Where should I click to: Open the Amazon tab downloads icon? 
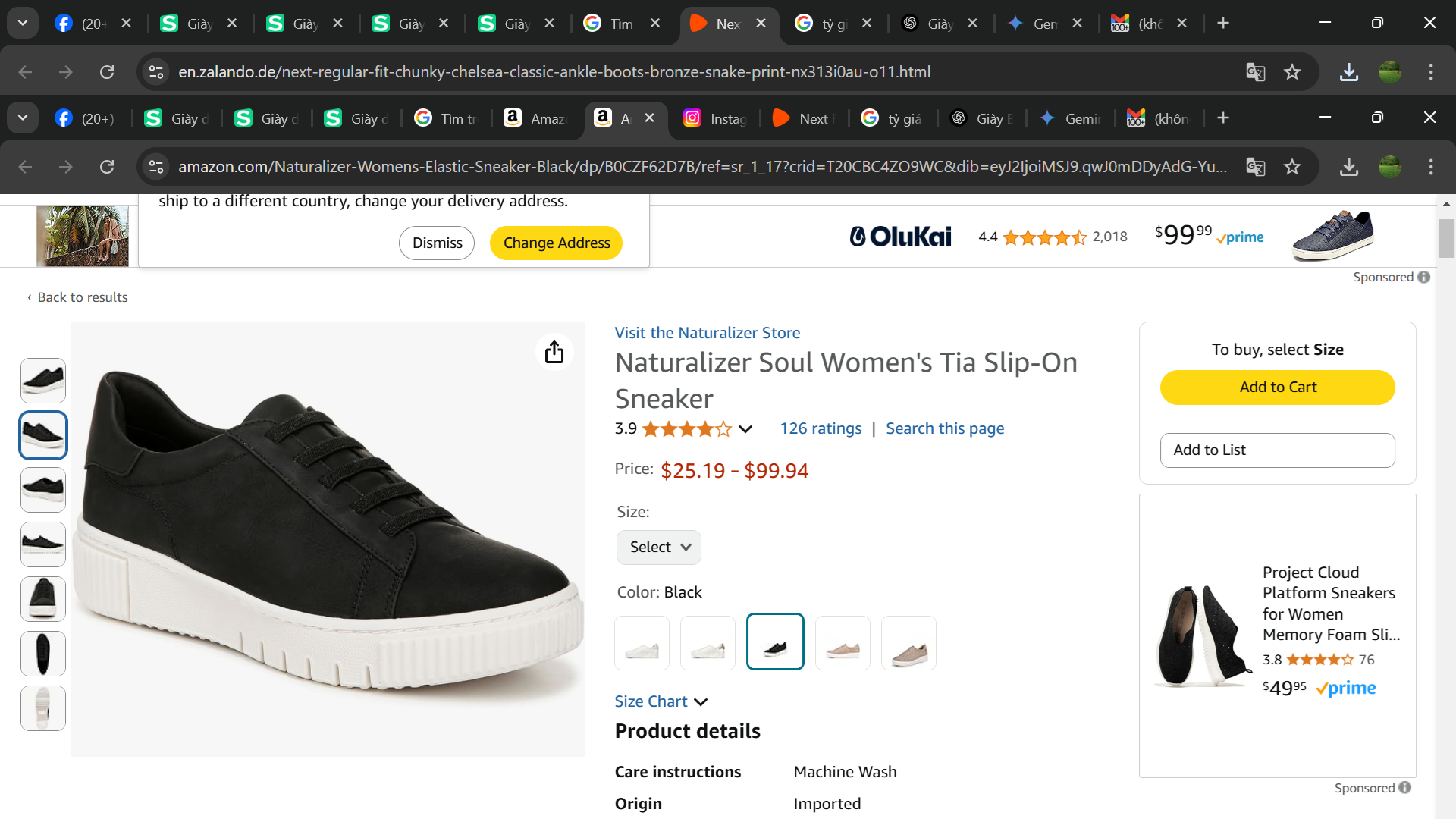click(x=1348, y=167)
